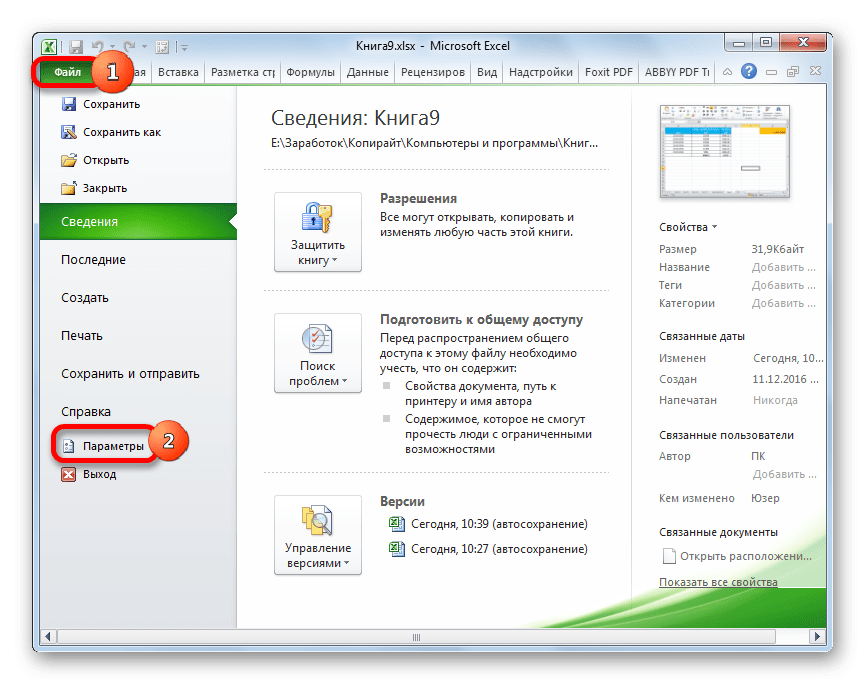This screenshot has width=866, height=685.
Task: Click Добавить under Автор to add author
Action: click(x=784, y=475)
